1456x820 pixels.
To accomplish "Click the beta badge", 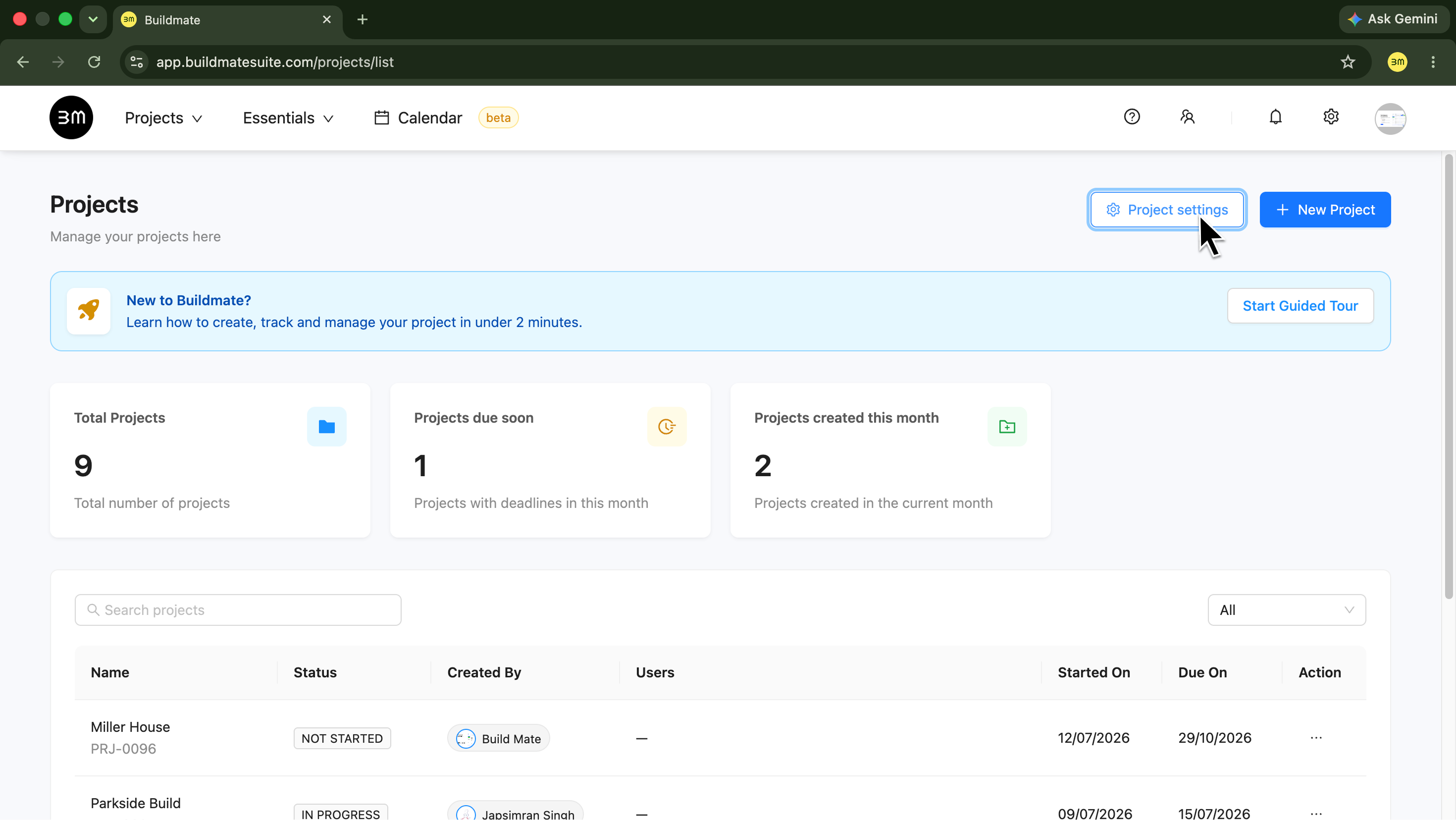I will point(499,117).
